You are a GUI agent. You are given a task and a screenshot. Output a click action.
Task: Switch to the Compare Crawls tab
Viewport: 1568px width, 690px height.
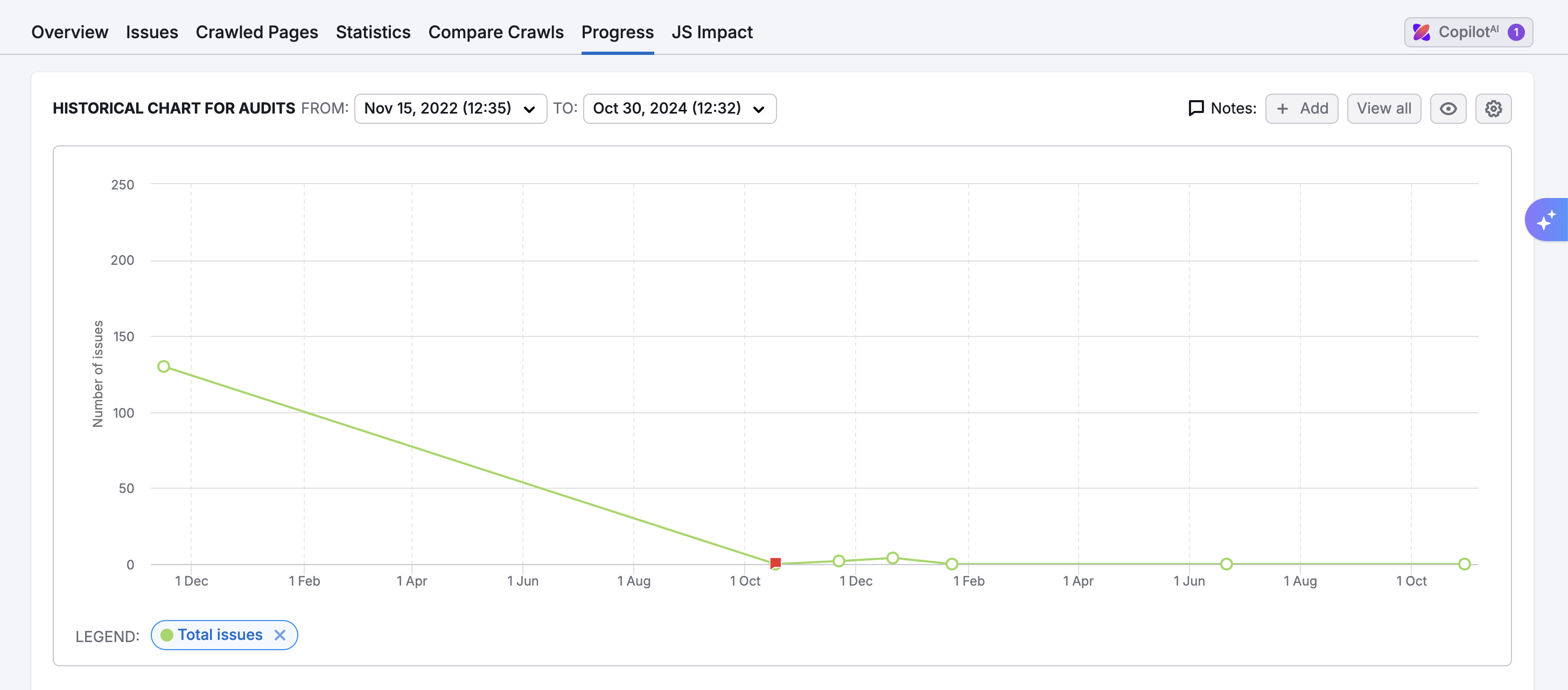tap(496, 32)
